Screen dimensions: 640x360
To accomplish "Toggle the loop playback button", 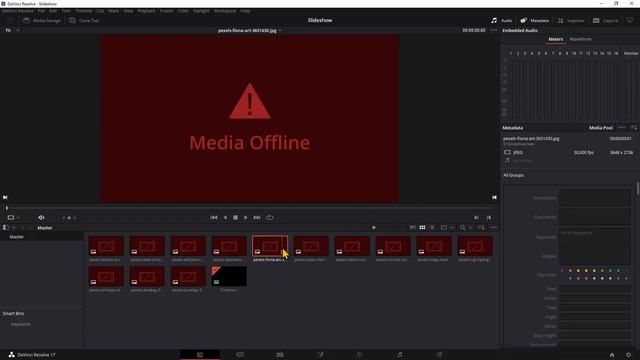I will coord(270,218).
